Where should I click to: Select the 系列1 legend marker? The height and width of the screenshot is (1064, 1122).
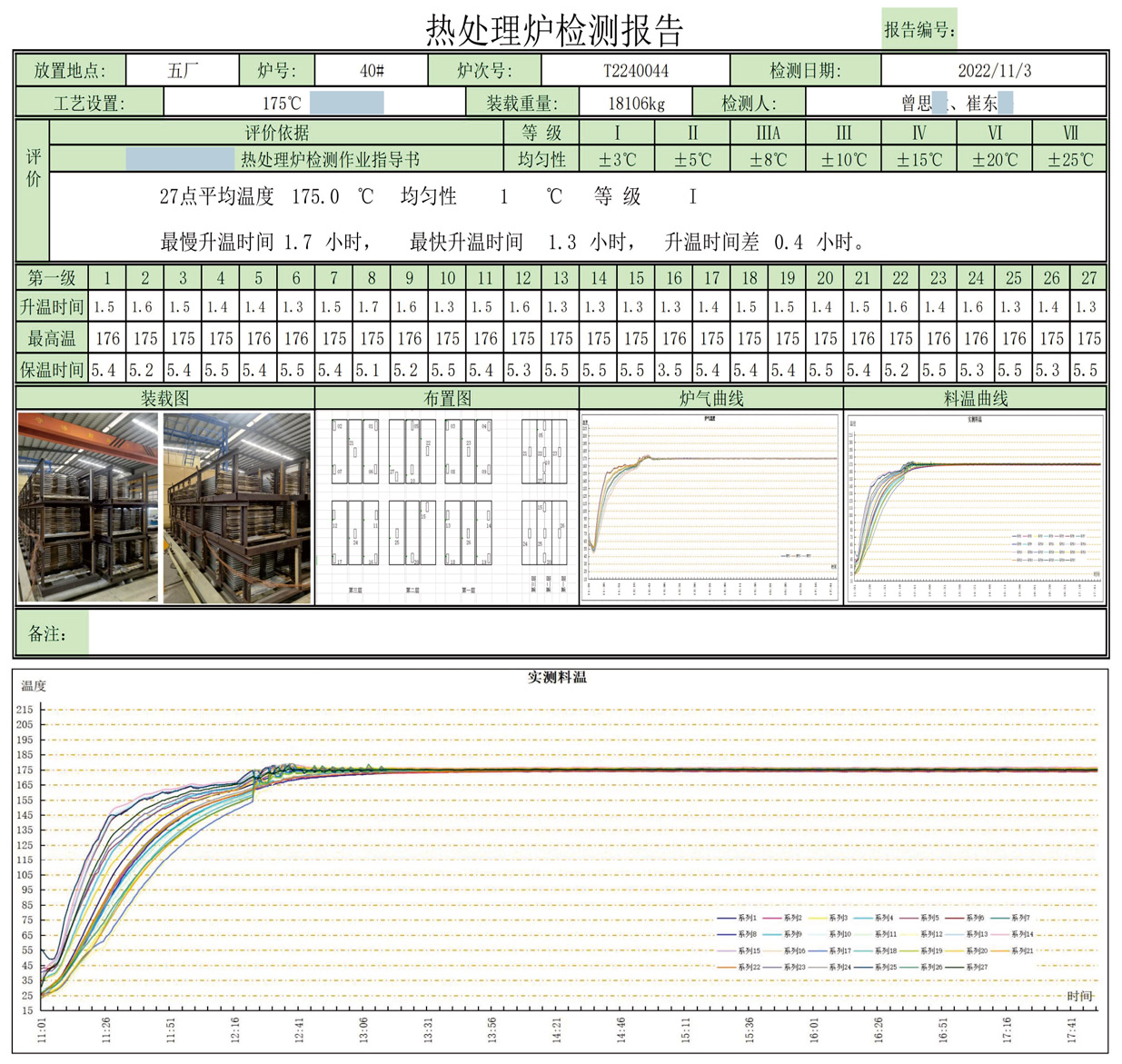coord(727,919)
